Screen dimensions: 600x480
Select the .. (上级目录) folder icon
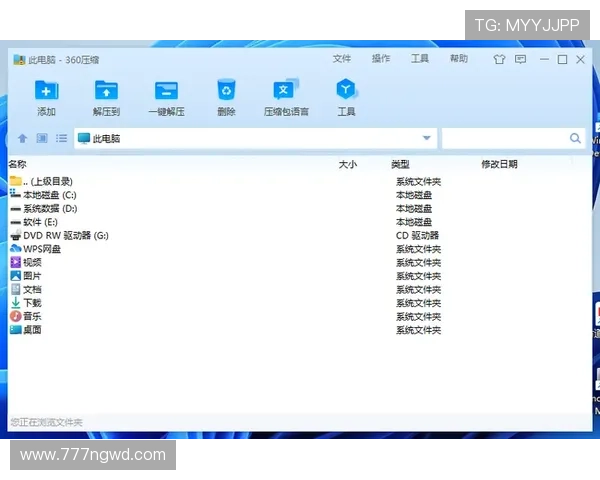16,181
